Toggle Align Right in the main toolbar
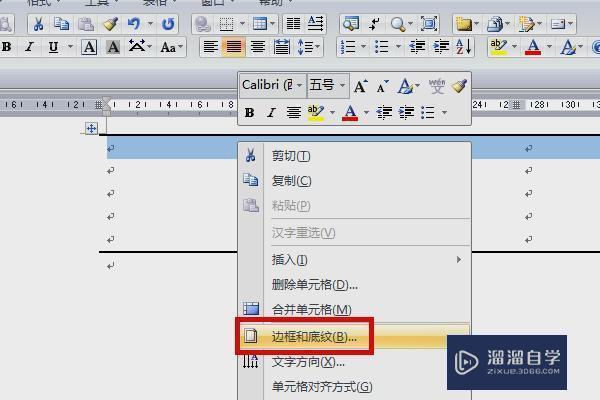The height and width of the screenshot is (400, 600). (x=258, y=47)
